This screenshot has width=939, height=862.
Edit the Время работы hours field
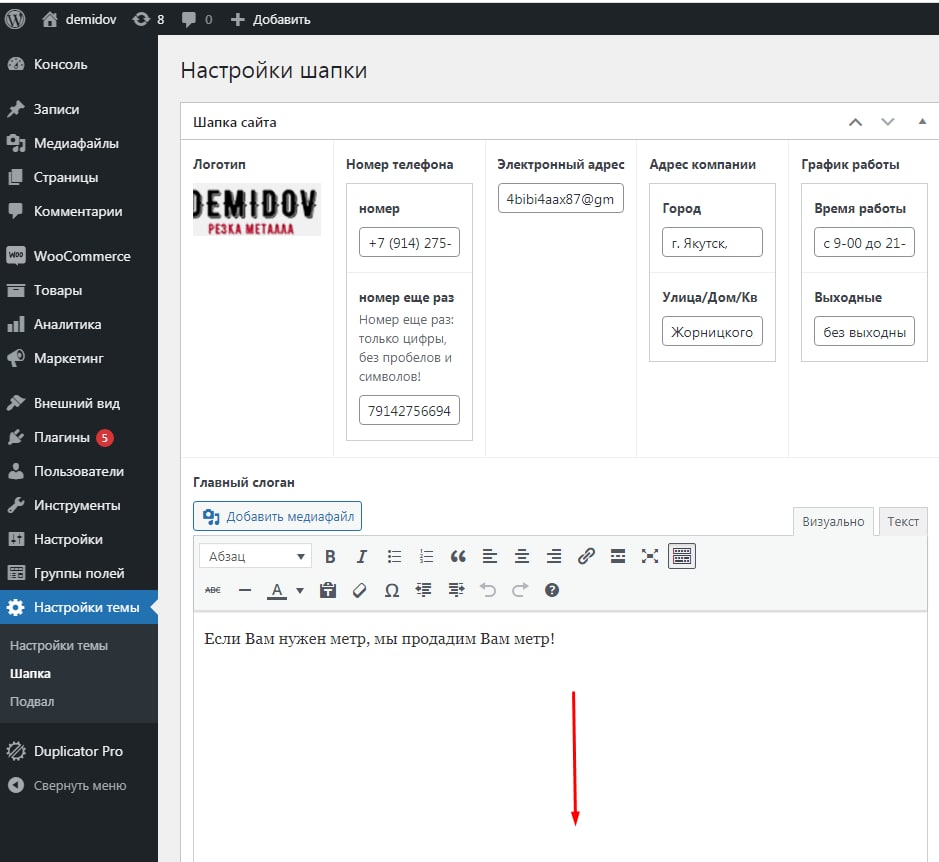click(x=864, y=242)
